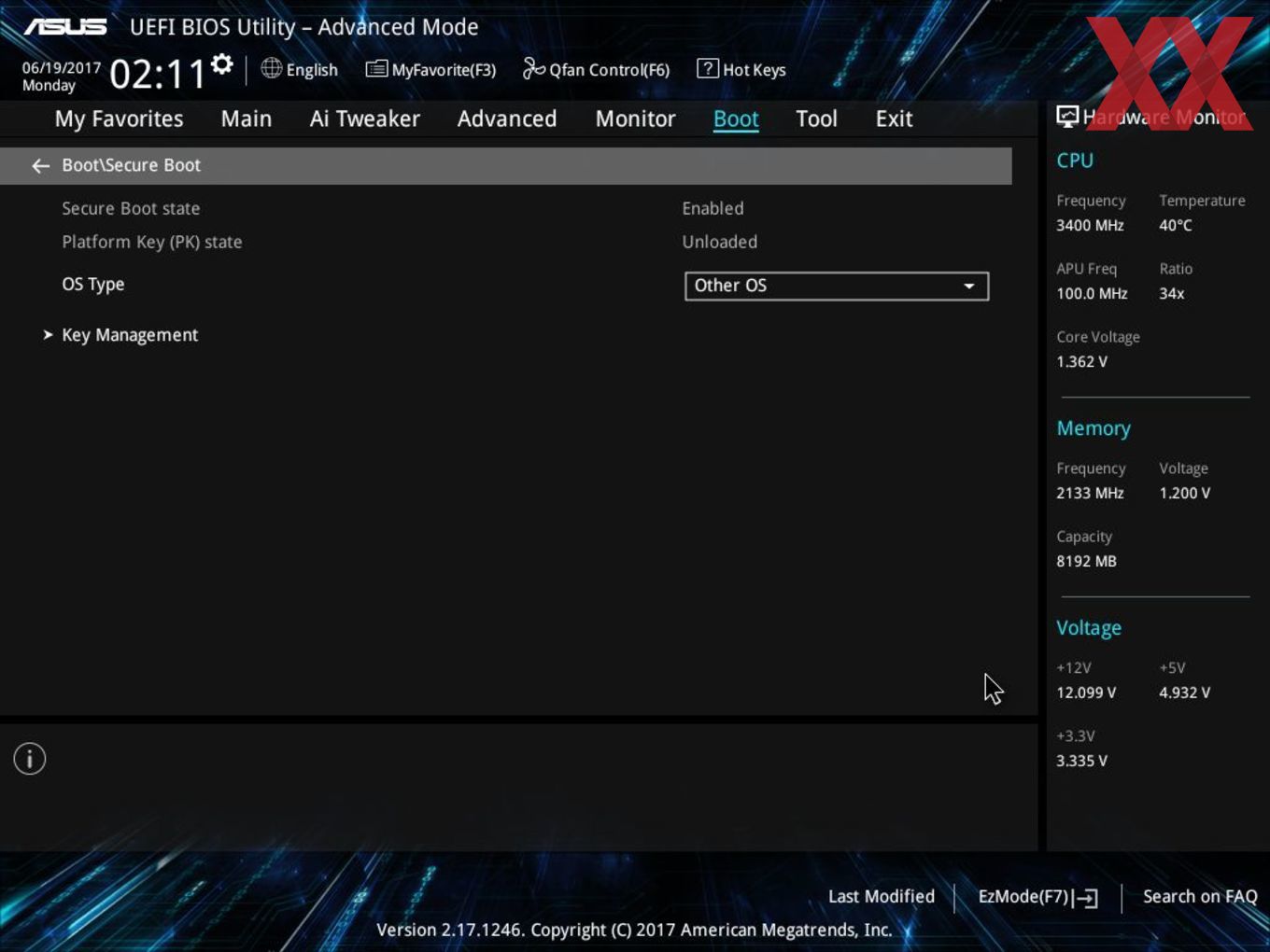Click the OS Type dropdown arrow

[969, 286]
